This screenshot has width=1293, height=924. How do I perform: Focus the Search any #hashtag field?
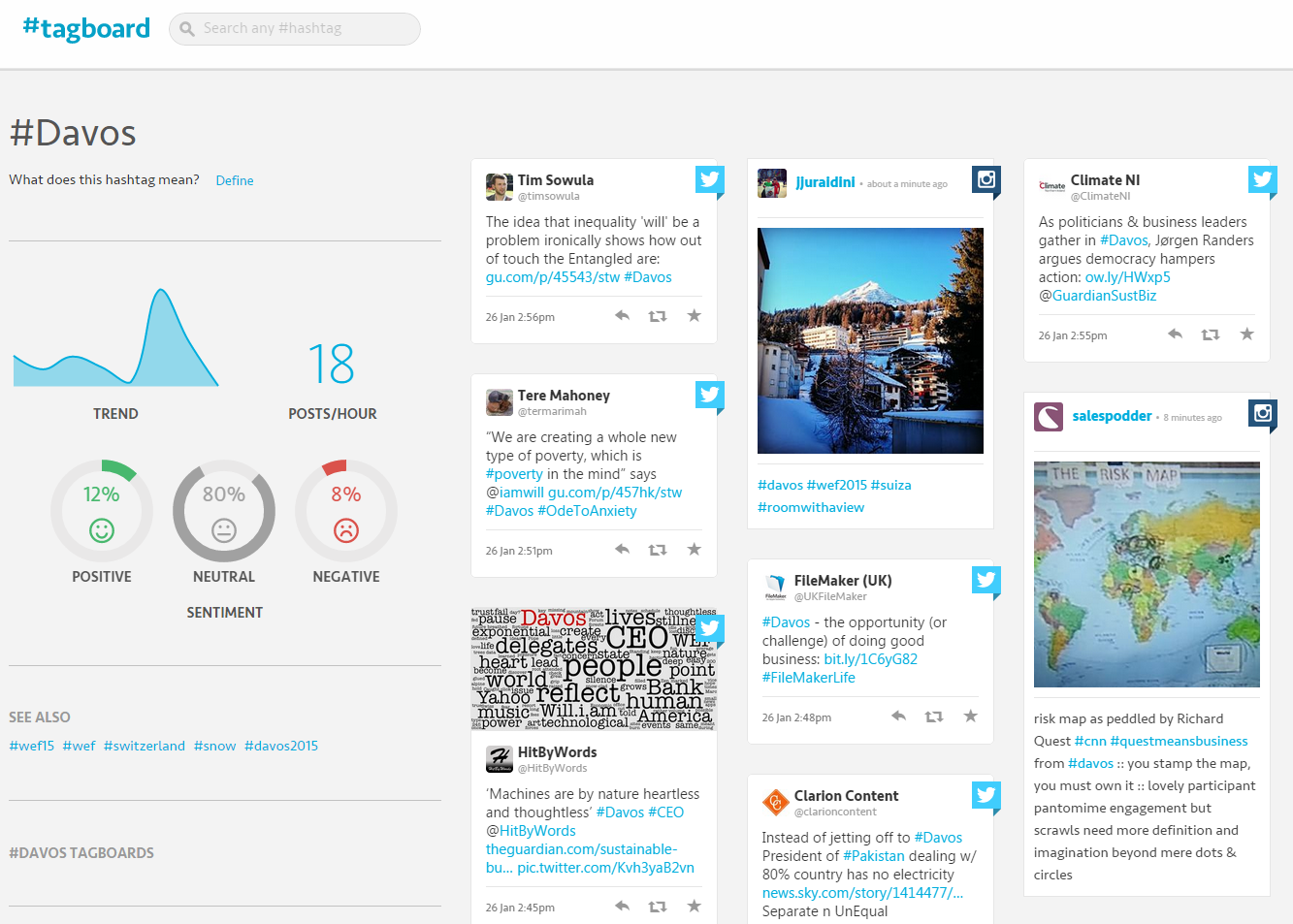point(295,29)
